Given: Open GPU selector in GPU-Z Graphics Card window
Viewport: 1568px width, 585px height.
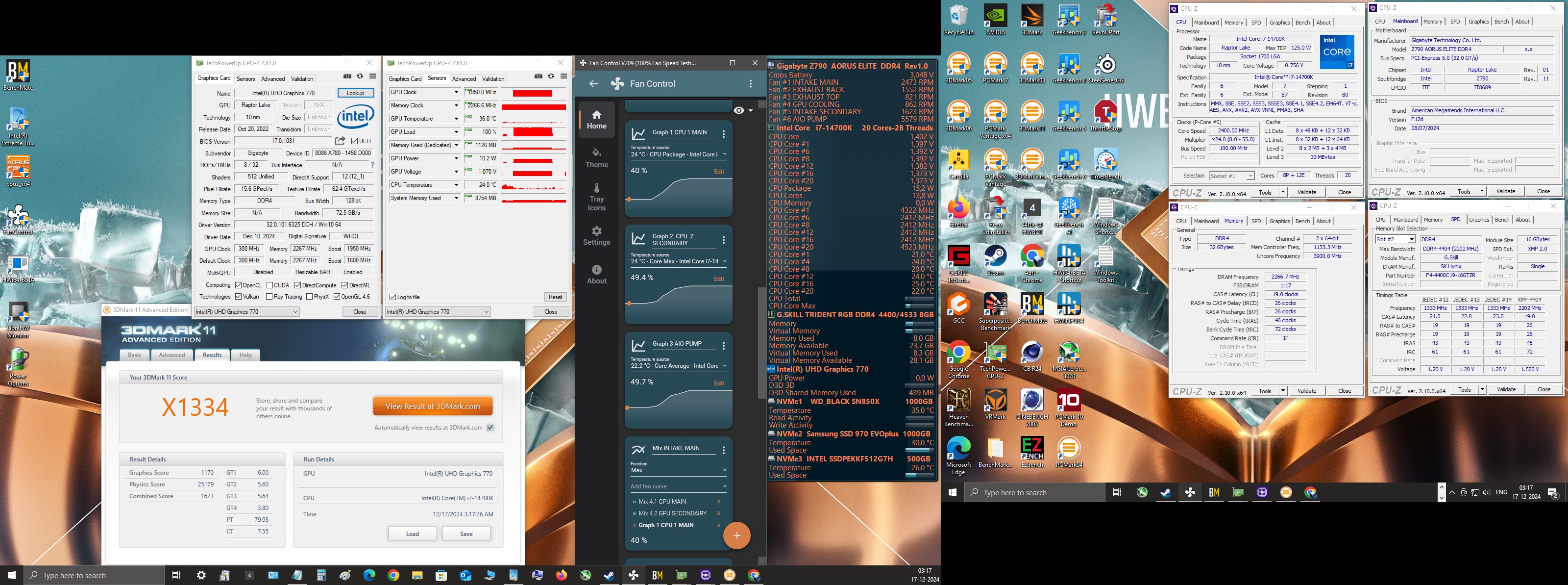Looking at the screenshot, I should tap(246, 311).
